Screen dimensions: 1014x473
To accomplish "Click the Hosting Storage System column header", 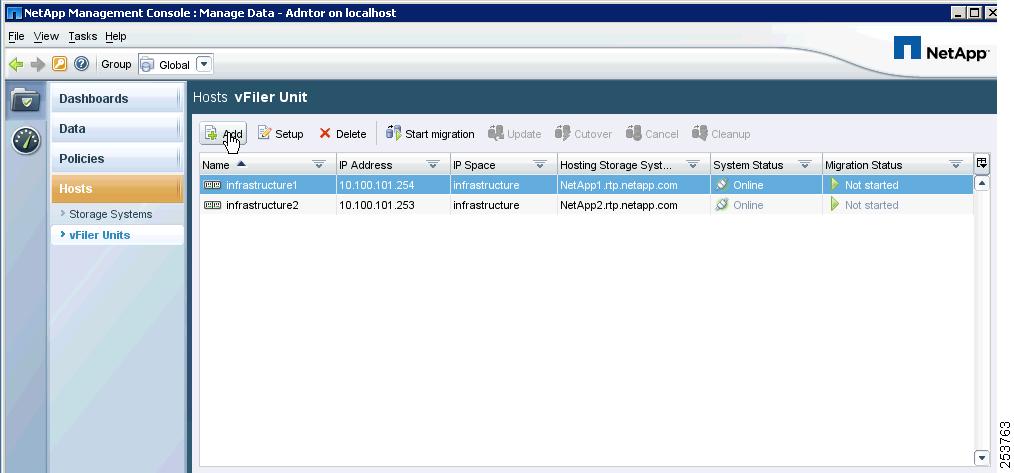I will (634, 164).
